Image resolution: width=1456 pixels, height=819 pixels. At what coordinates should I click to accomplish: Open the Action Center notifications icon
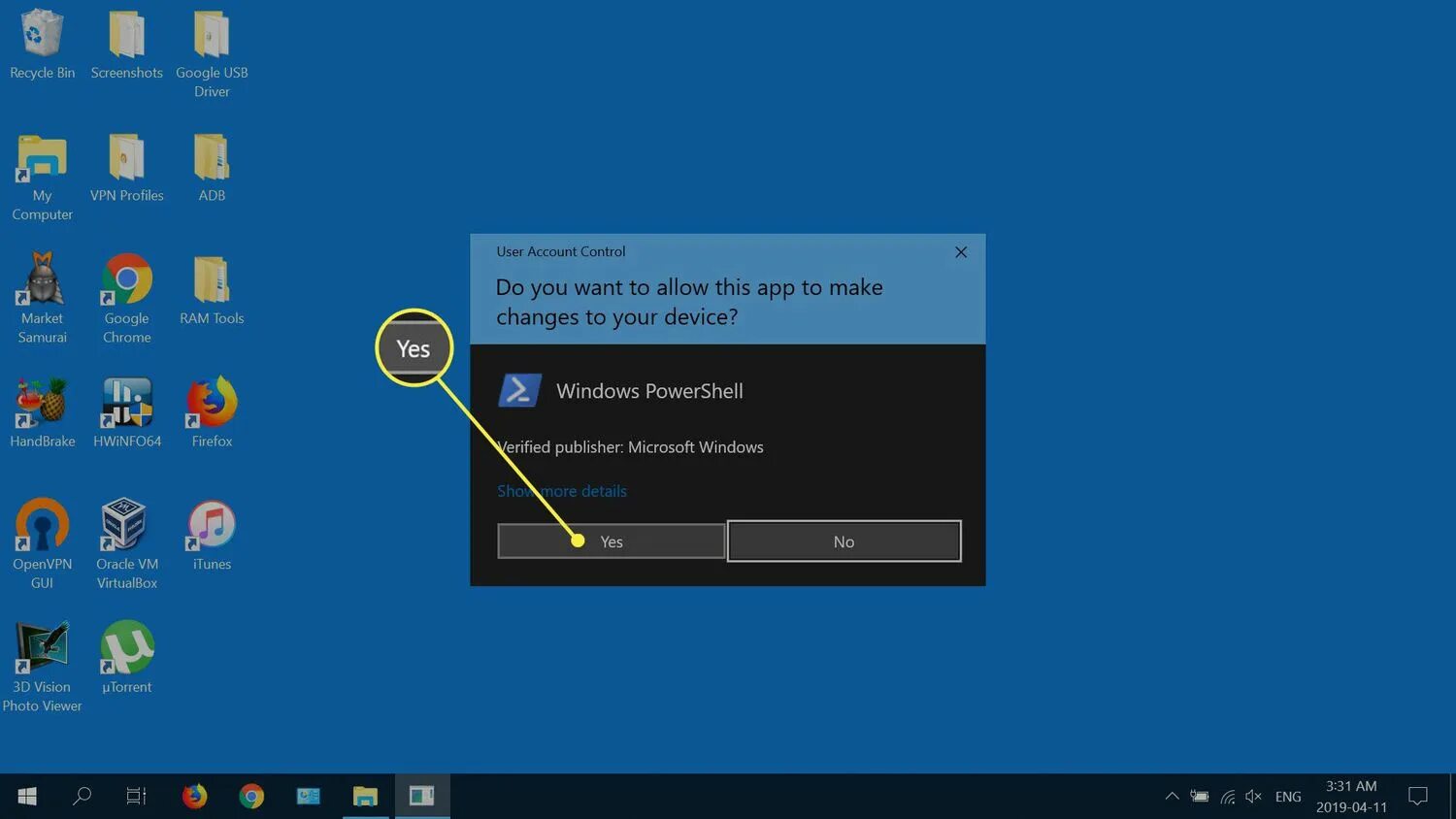(x=1418, y=797)
